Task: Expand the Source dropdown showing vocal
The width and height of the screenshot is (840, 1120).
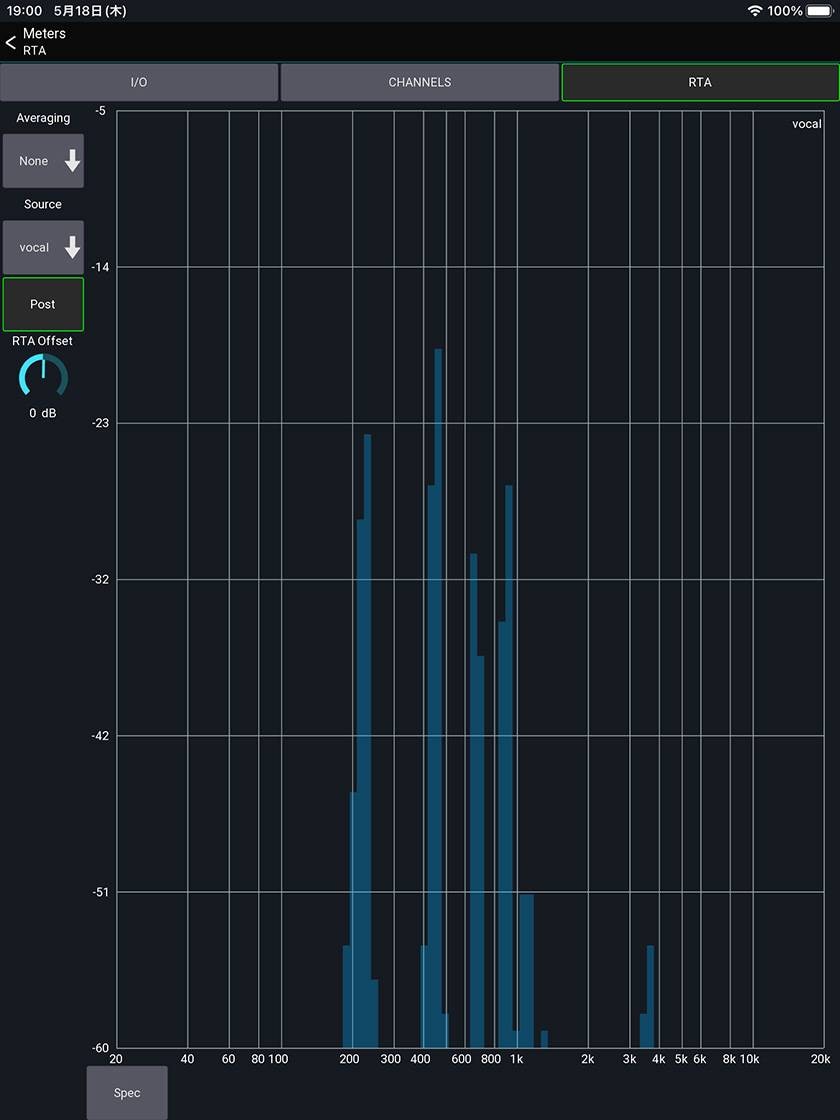Action: pyautogui.click(x=43, y=247)
